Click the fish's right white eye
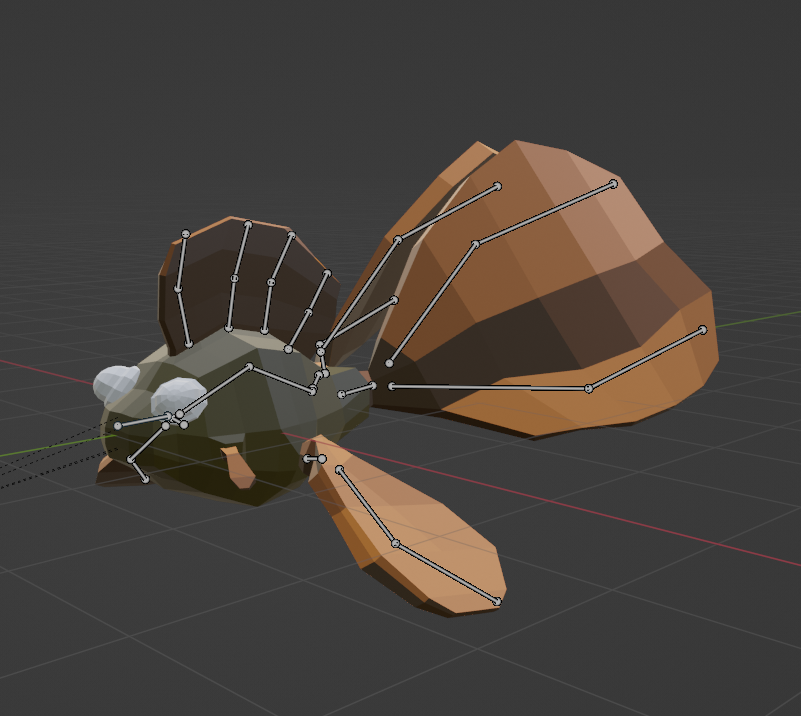Viewport: 801px width, 716px height. (x=183, y=393)
